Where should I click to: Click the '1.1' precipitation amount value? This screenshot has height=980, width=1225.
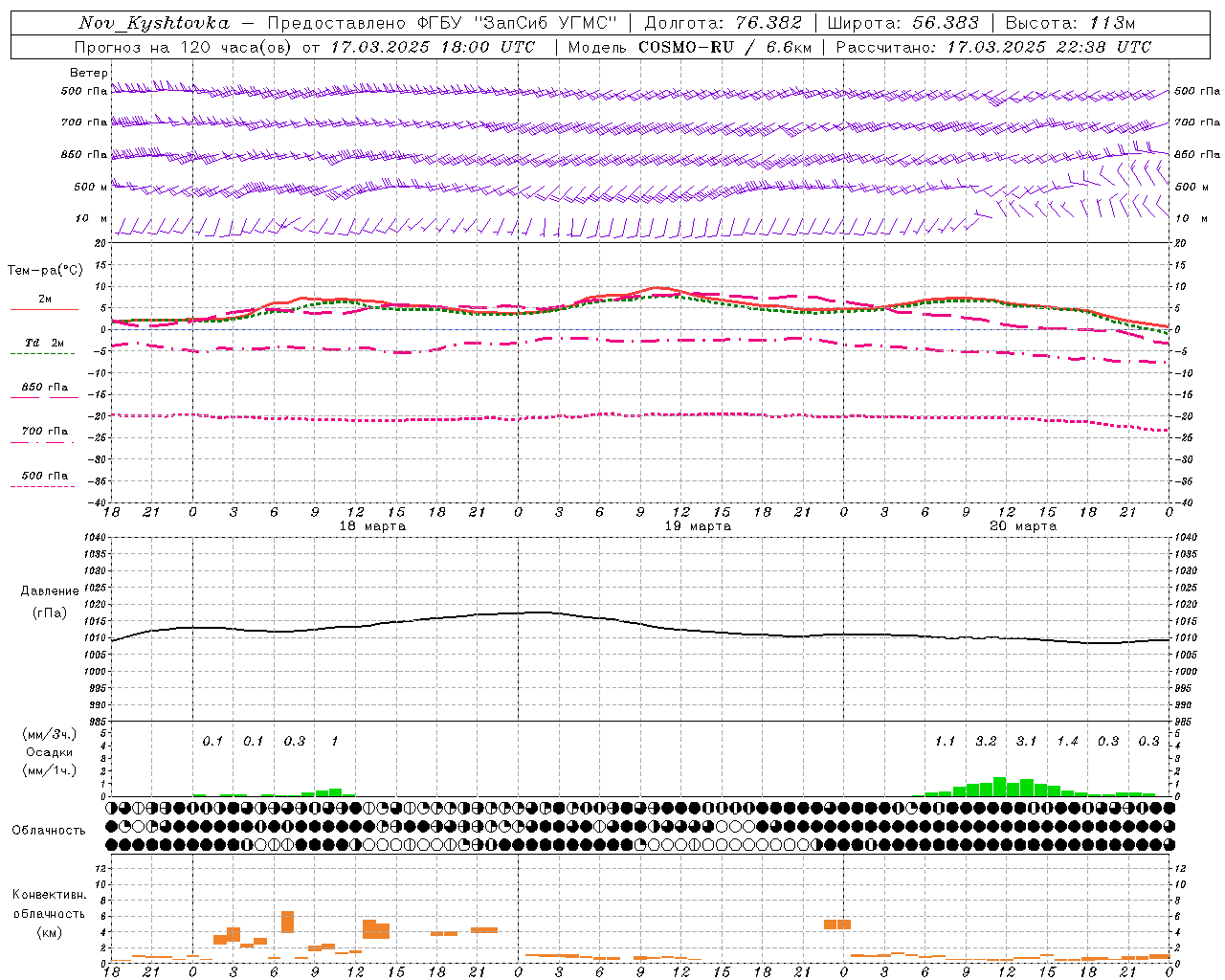click(945, 741)
